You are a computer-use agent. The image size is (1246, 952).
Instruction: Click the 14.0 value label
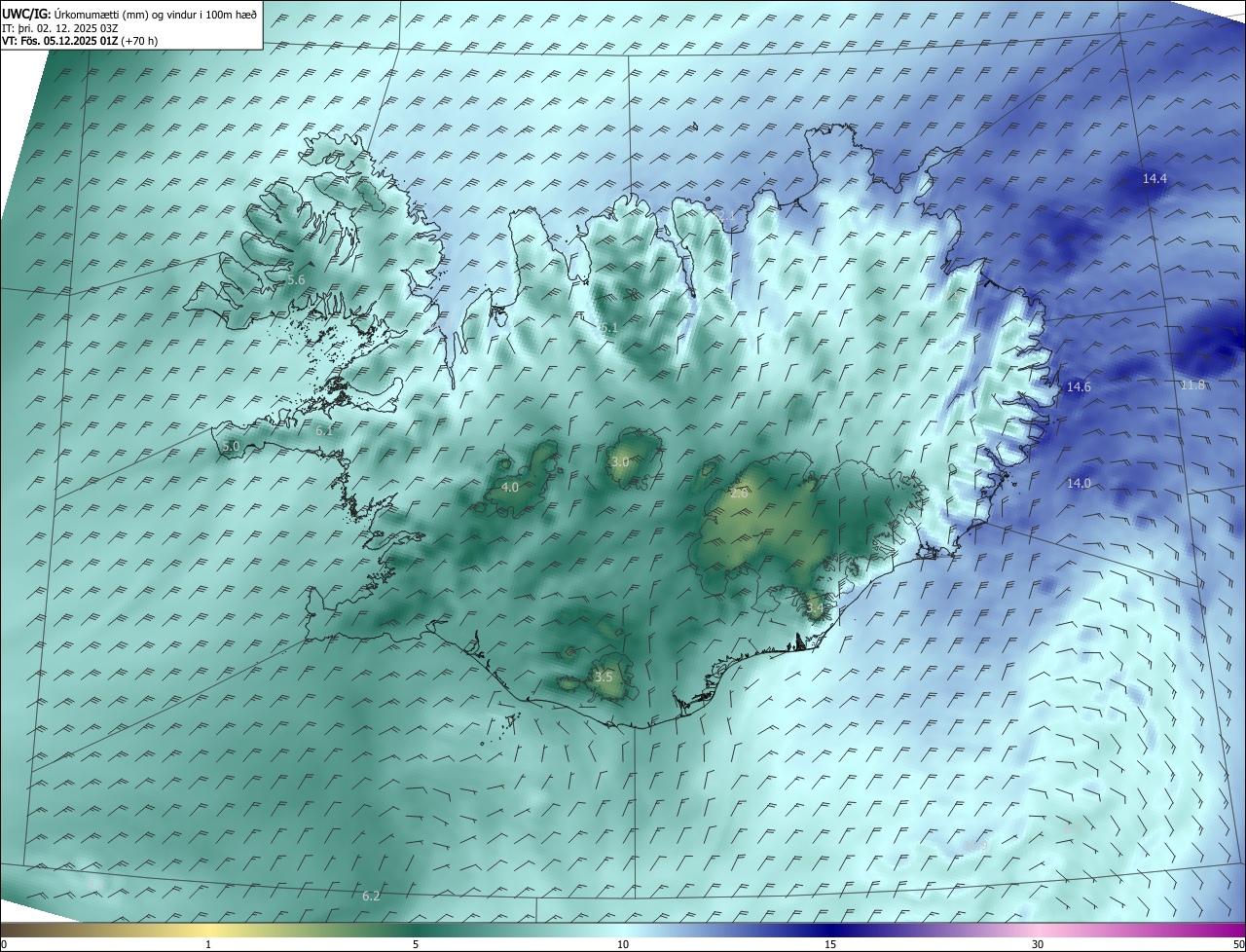(1079, 484)
